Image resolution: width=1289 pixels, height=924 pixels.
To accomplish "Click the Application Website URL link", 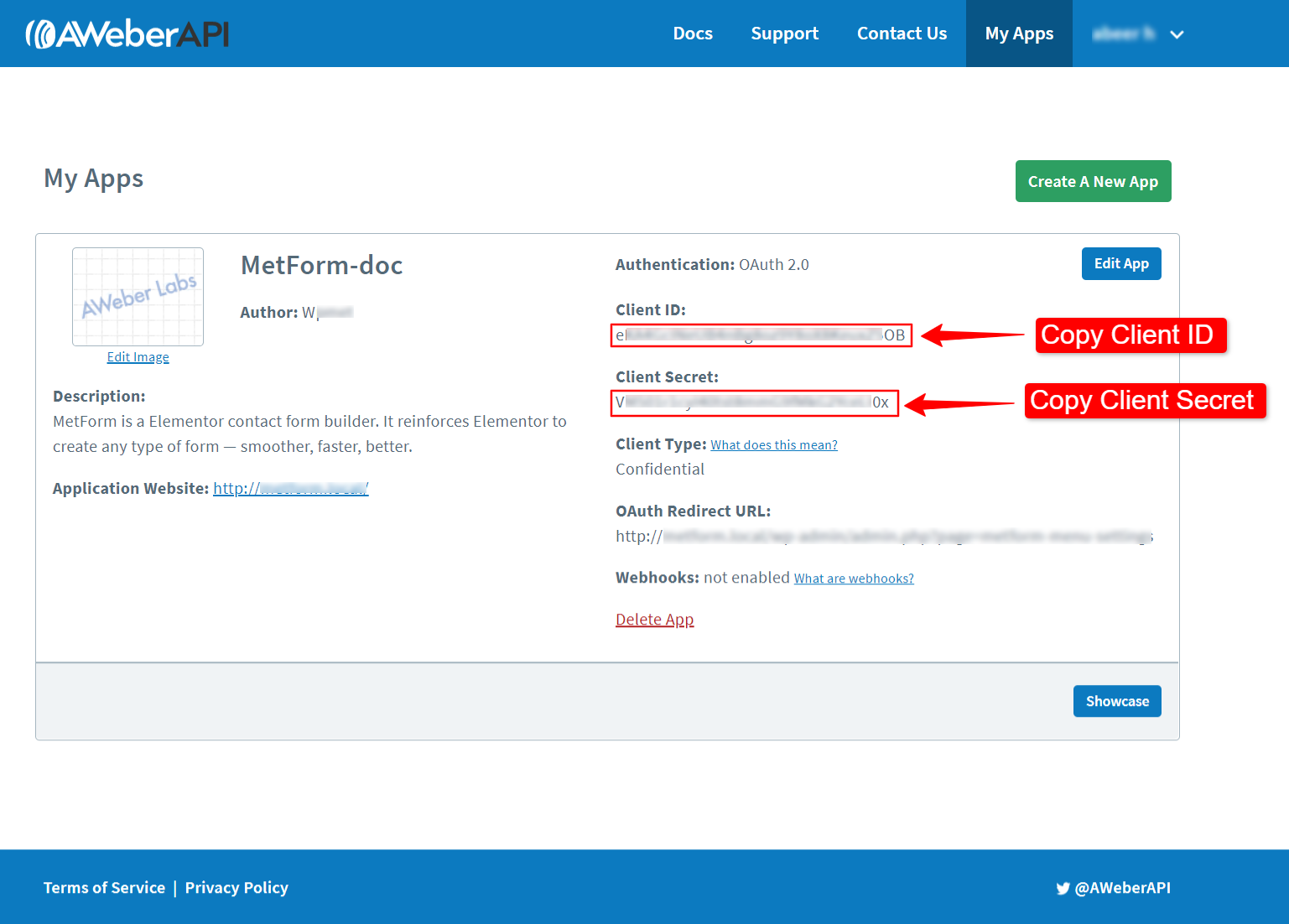I will coord(290,488).
